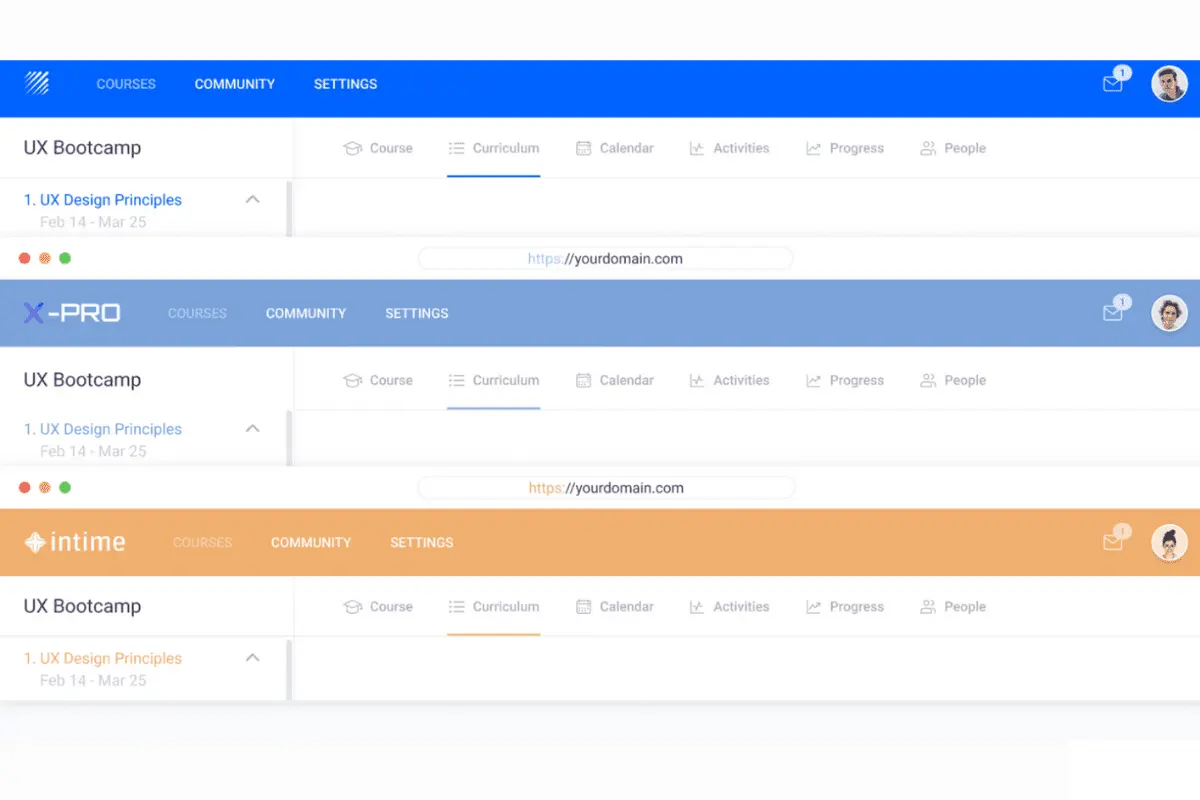Click the intime logo in the orange header
This screenshot has height=800, width=1200.
(75, 542)
